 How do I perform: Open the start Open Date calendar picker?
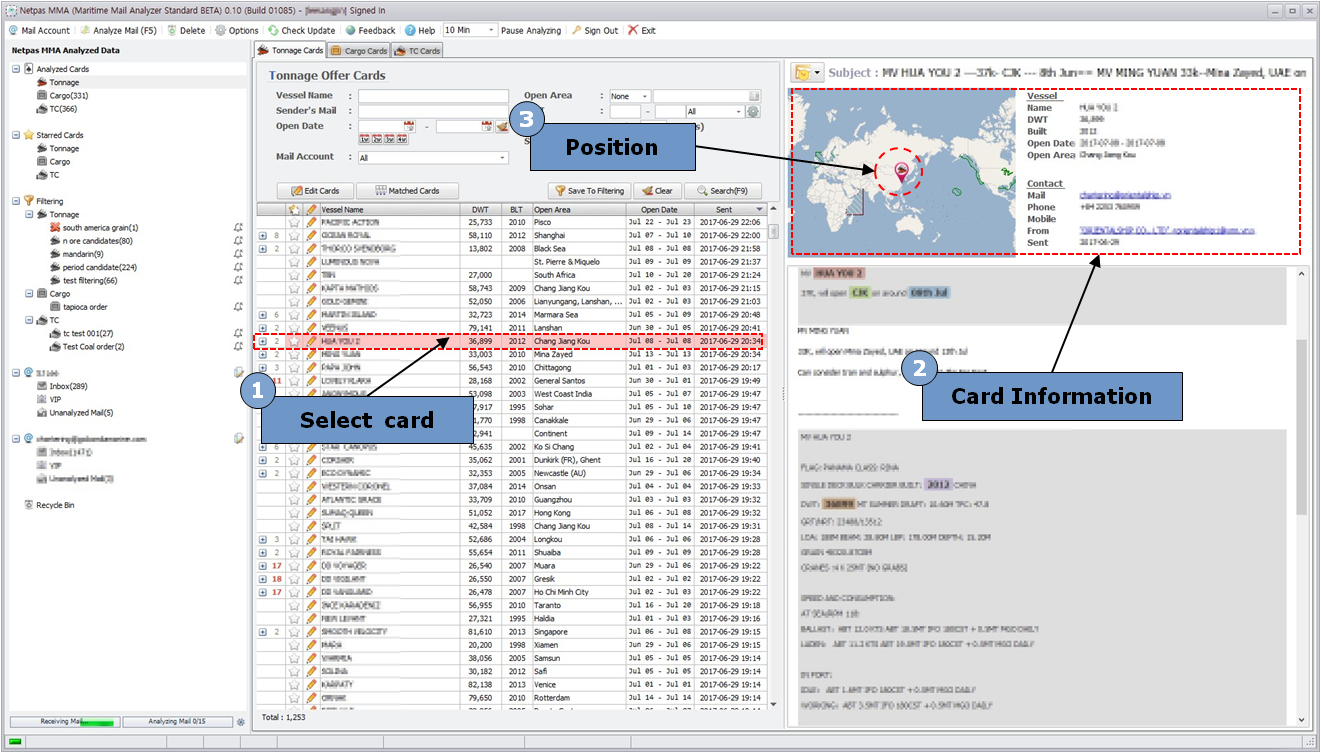[409, 126]
